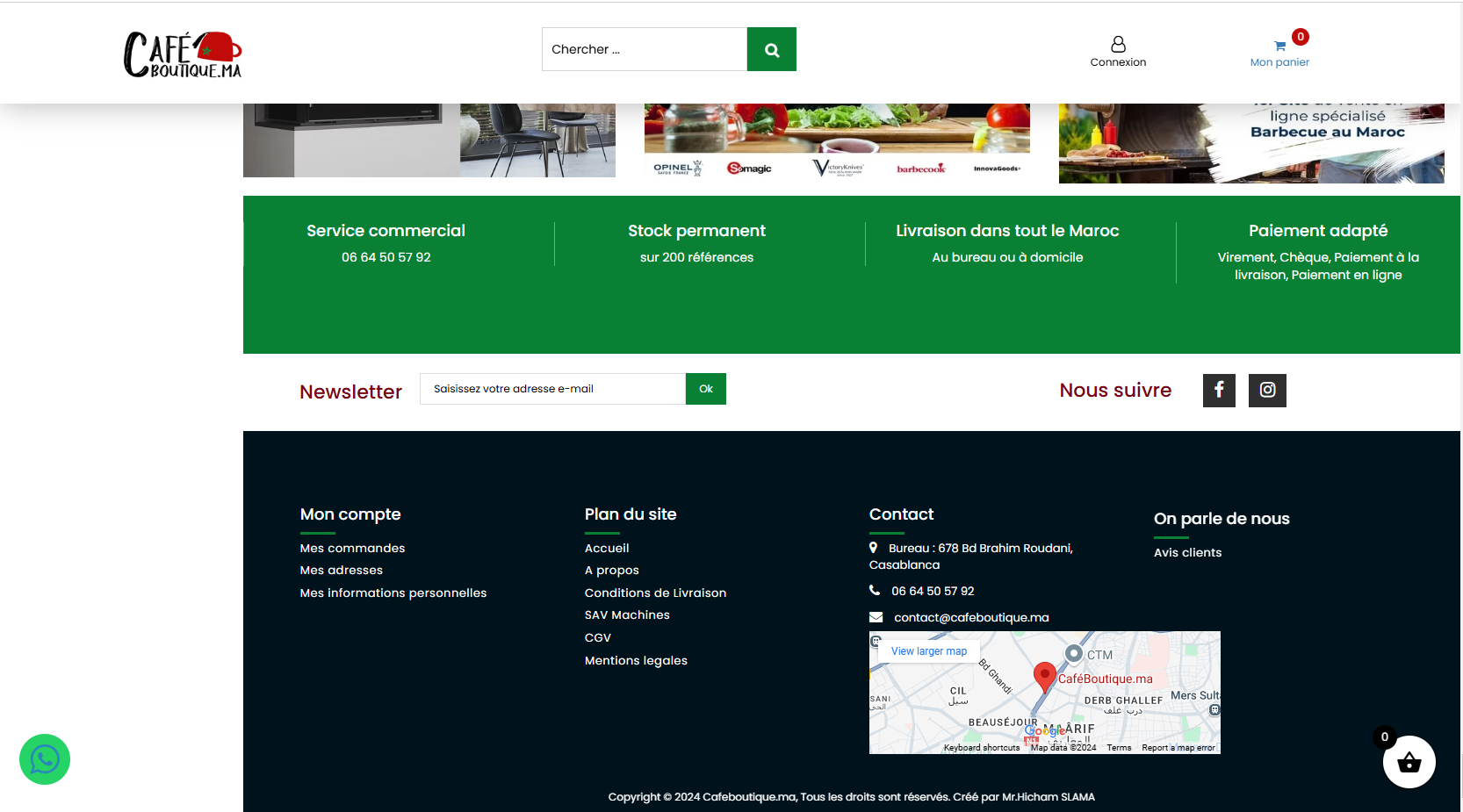Go to Accueil from Plan du site

pyautogui.click(x=607, y=548)
